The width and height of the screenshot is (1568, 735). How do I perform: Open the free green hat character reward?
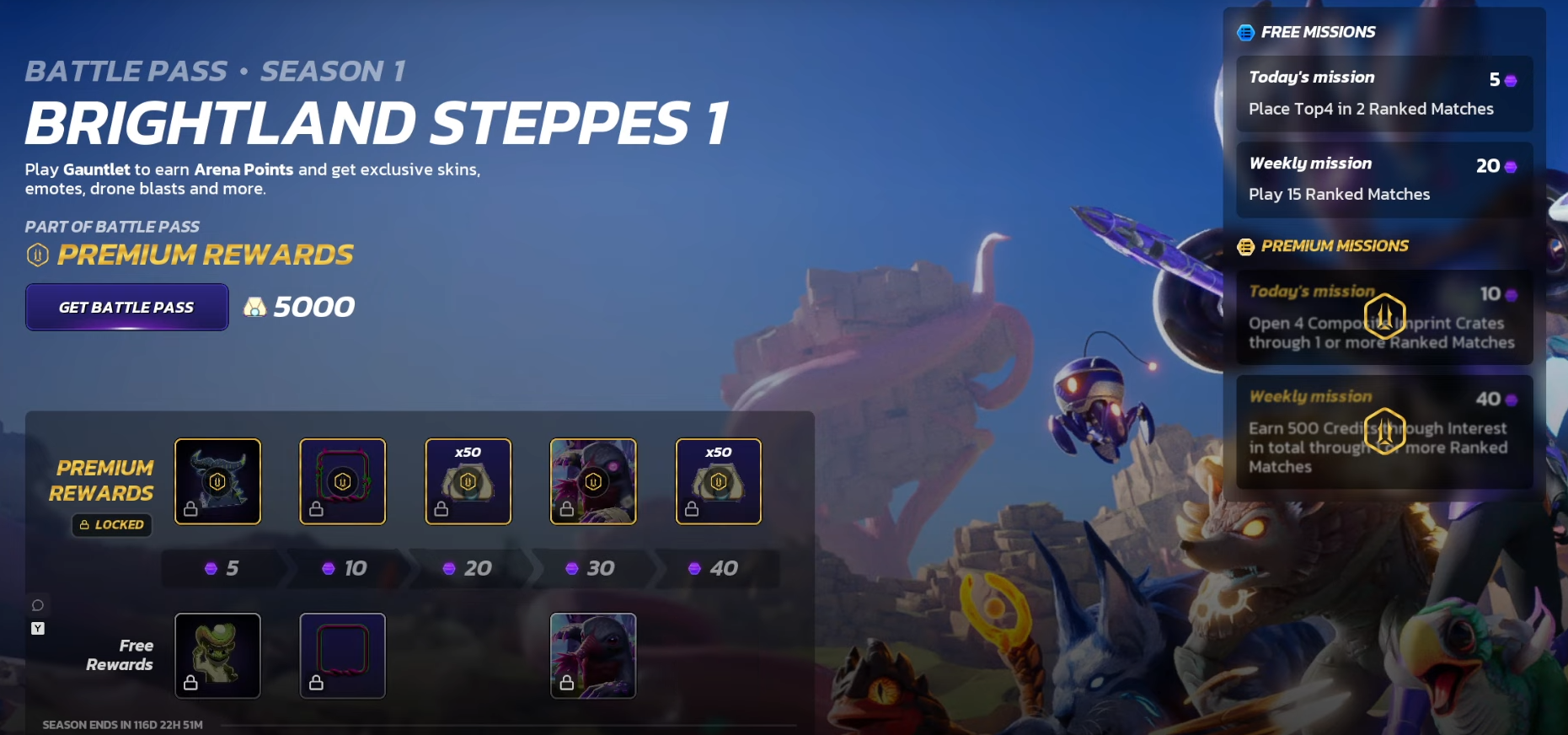tap(217, 656)
